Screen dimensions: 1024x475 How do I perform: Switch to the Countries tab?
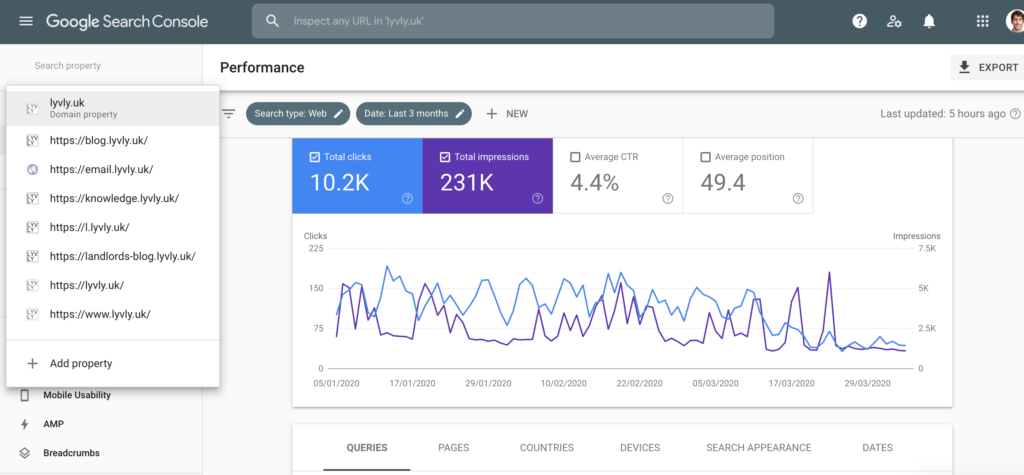tap(546, 448)
